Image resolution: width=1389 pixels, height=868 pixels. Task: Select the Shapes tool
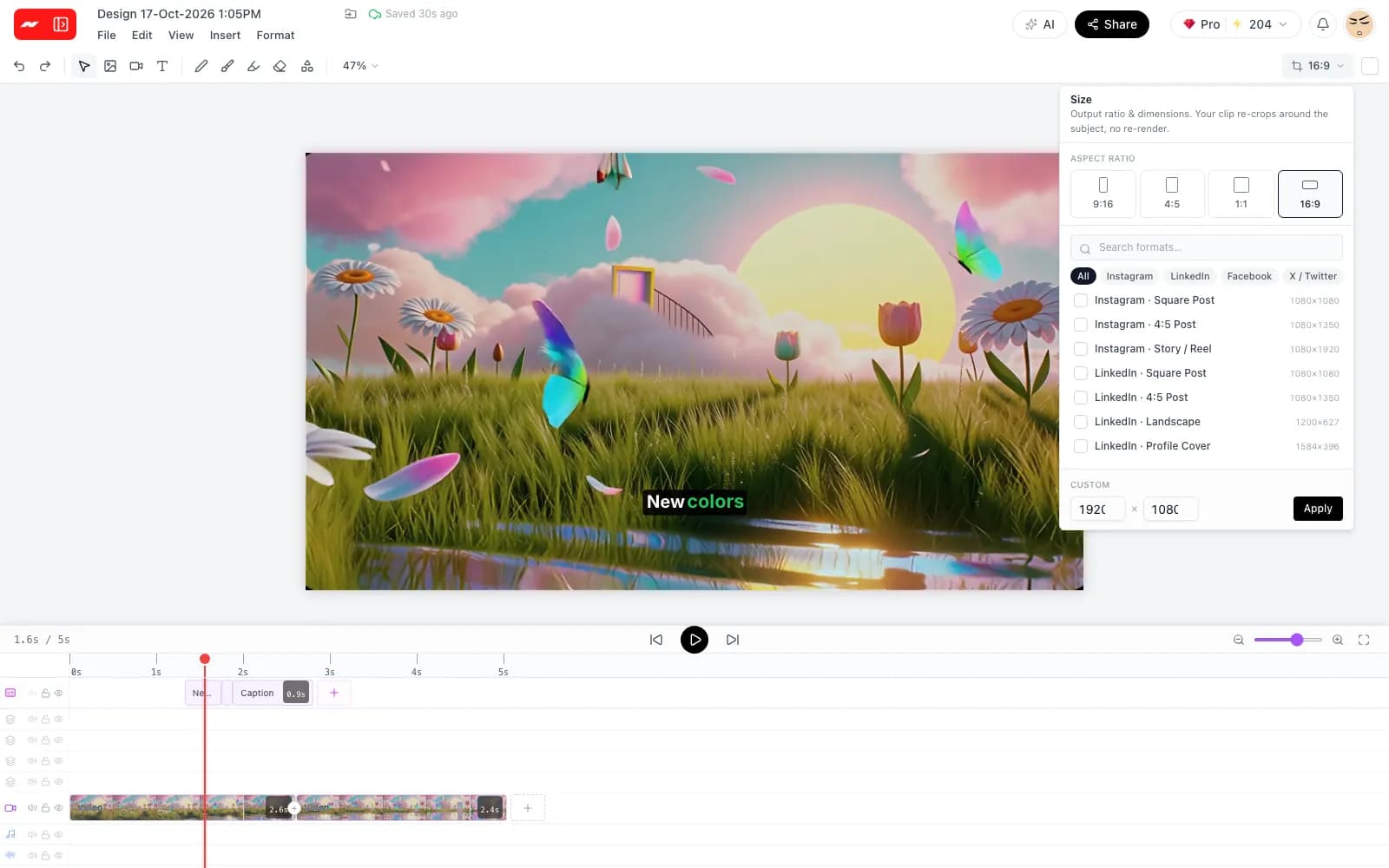tap(307, 66)
